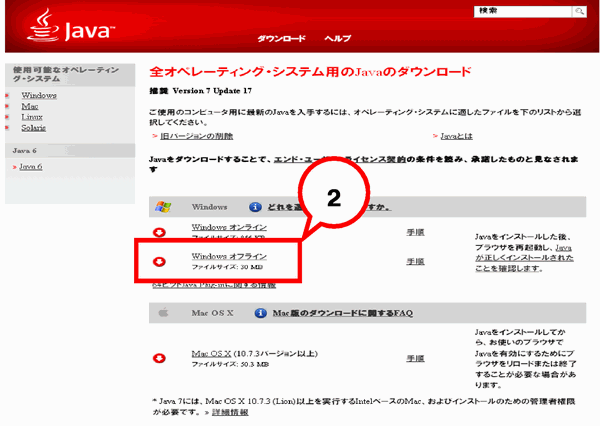Open the end-user license agreement link

339,159
